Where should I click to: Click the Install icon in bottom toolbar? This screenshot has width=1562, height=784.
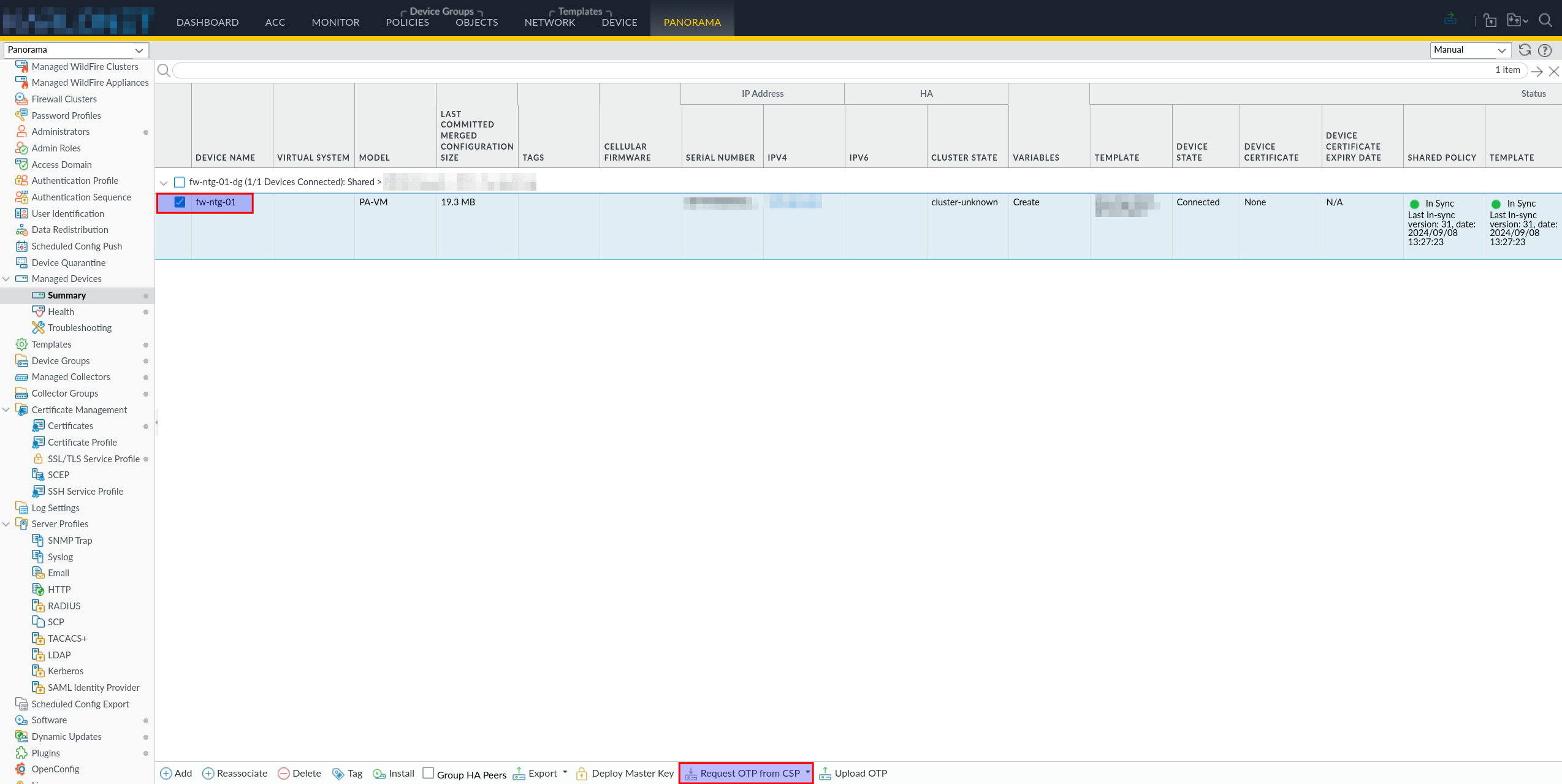(379, 774)
